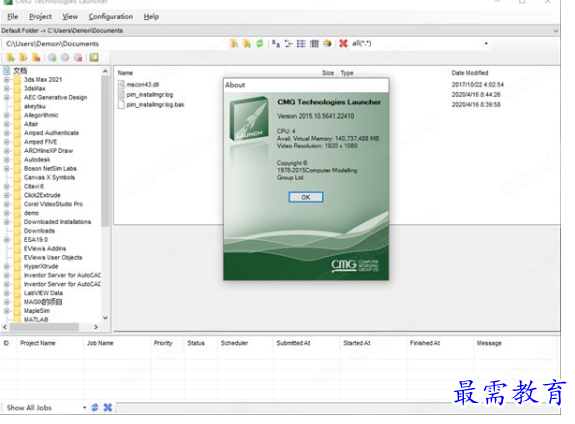The width and height of the screenshot is (575, 424).
Task: Click the tree horizontal scroll right arrow
Action: point(96,327)
